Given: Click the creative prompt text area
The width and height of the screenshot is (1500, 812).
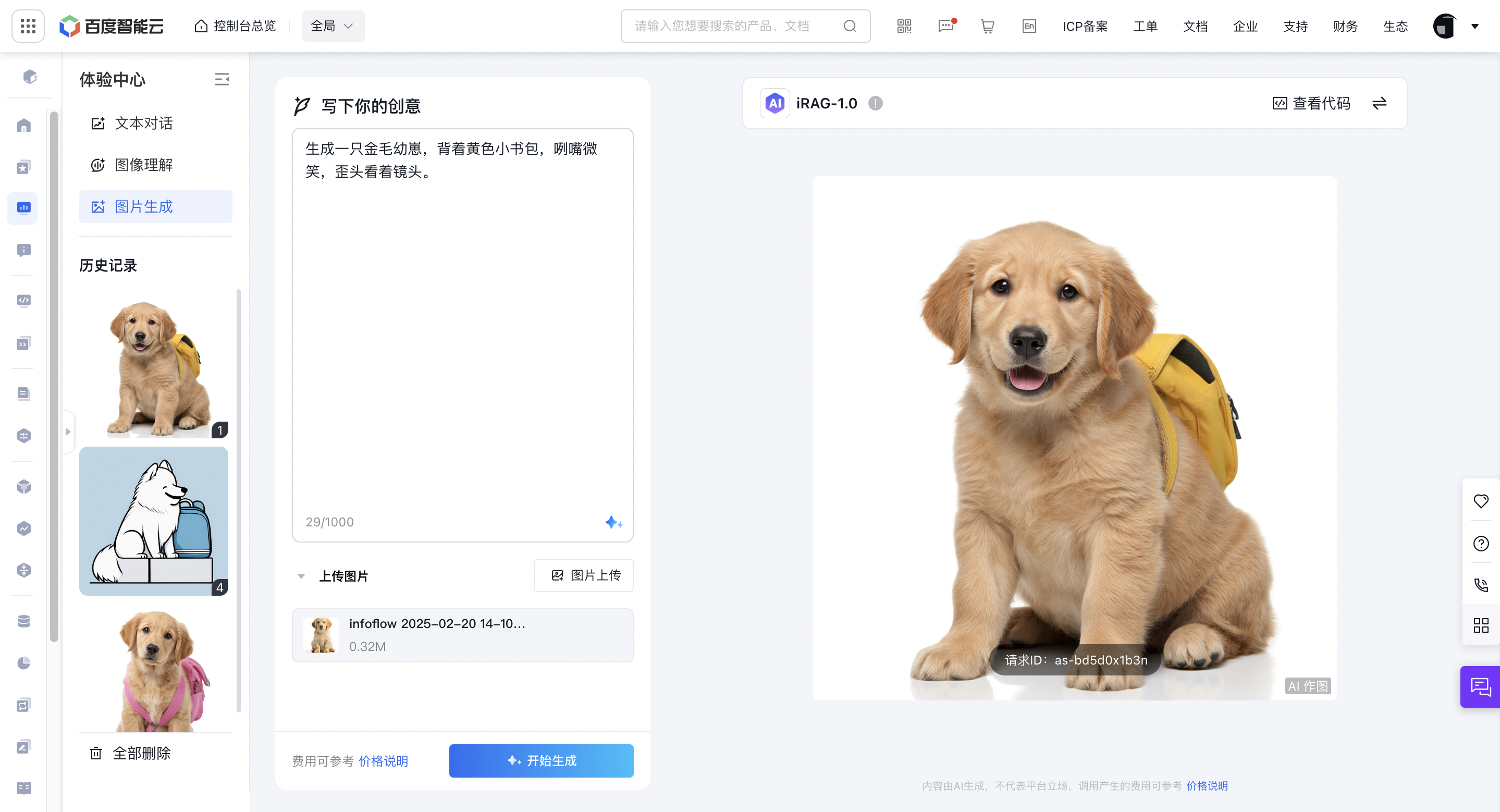Looking at the screenshot, I should [462, 335].
